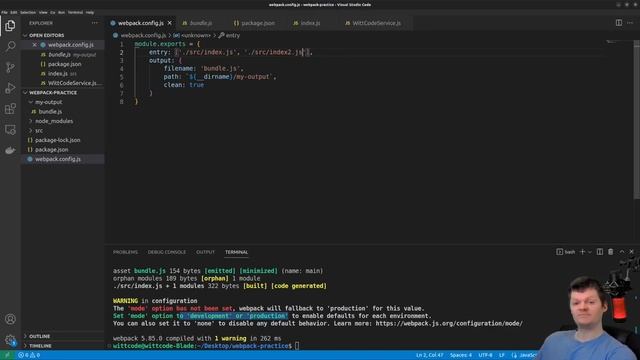Screen dimensions: 640x360
Task: Select webpack.config.js in the file tree
Action: (x=58, y=159)
